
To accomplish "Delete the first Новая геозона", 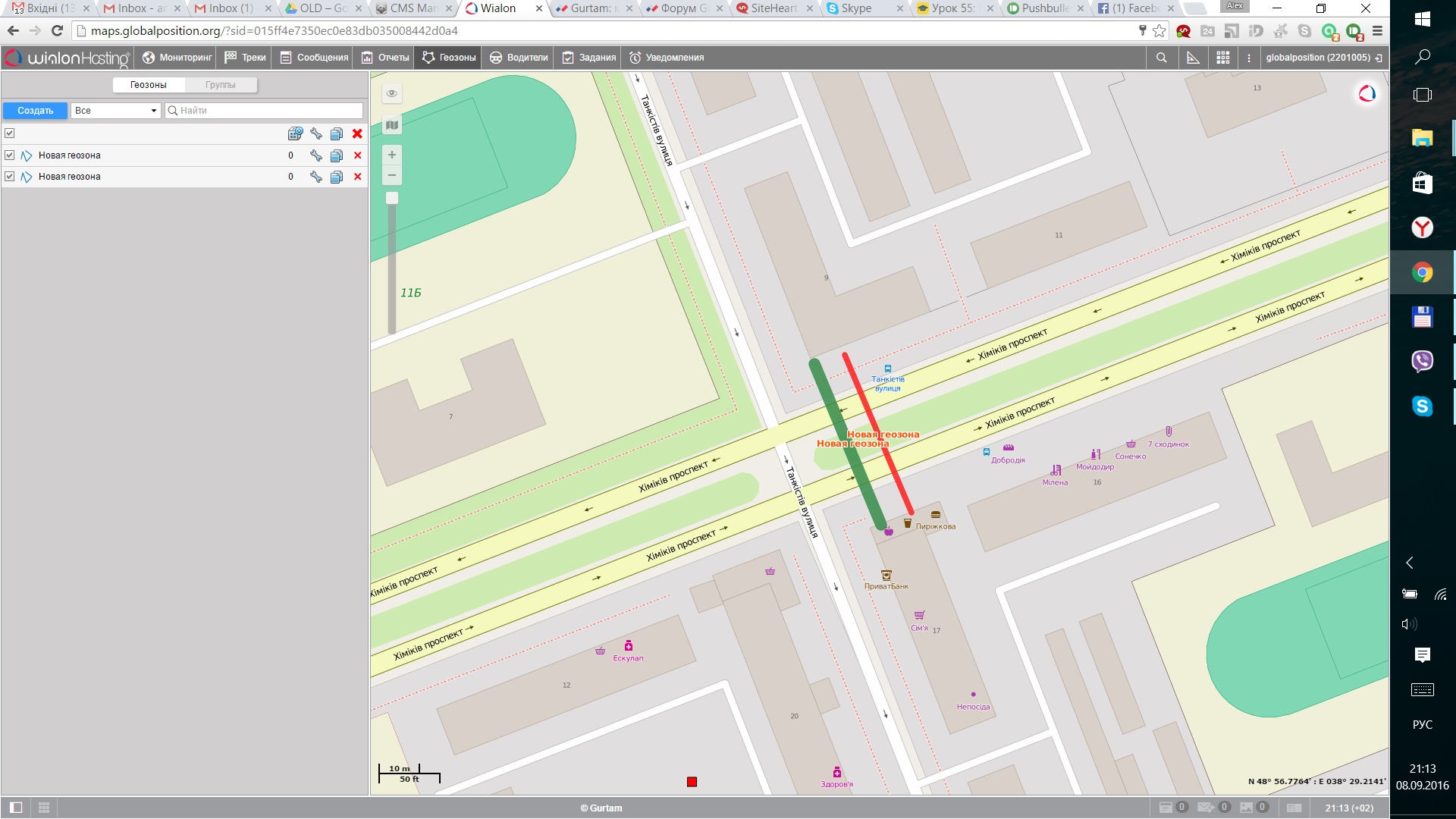I will (x=357, y=155).
